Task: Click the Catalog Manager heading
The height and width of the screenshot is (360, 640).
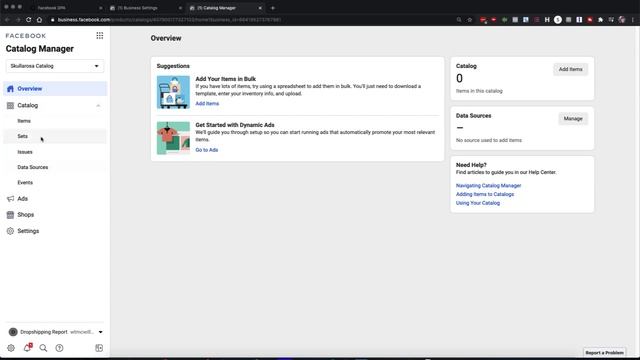Action: (x=40, y=49)
